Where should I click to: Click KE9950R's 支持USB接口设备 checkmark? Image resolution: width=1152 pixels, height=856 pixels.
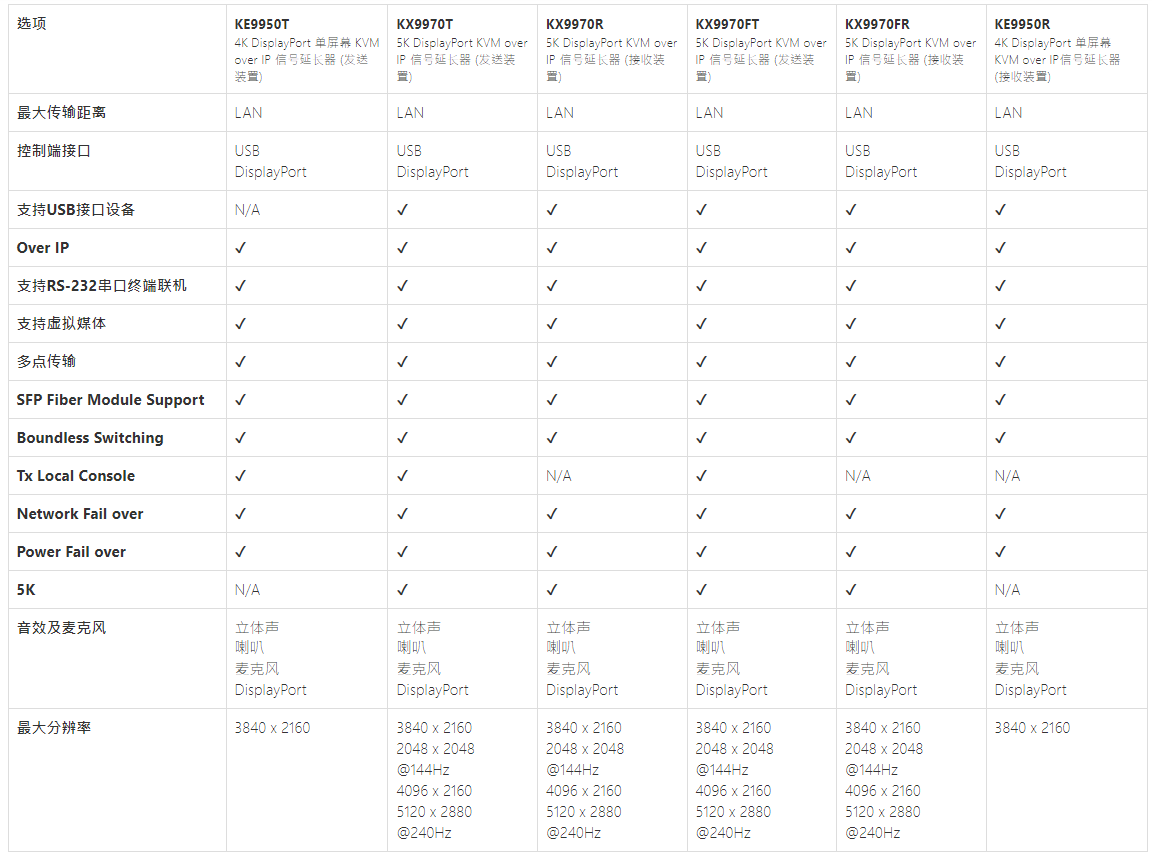pyautogui.click(x=1000, y=210)
